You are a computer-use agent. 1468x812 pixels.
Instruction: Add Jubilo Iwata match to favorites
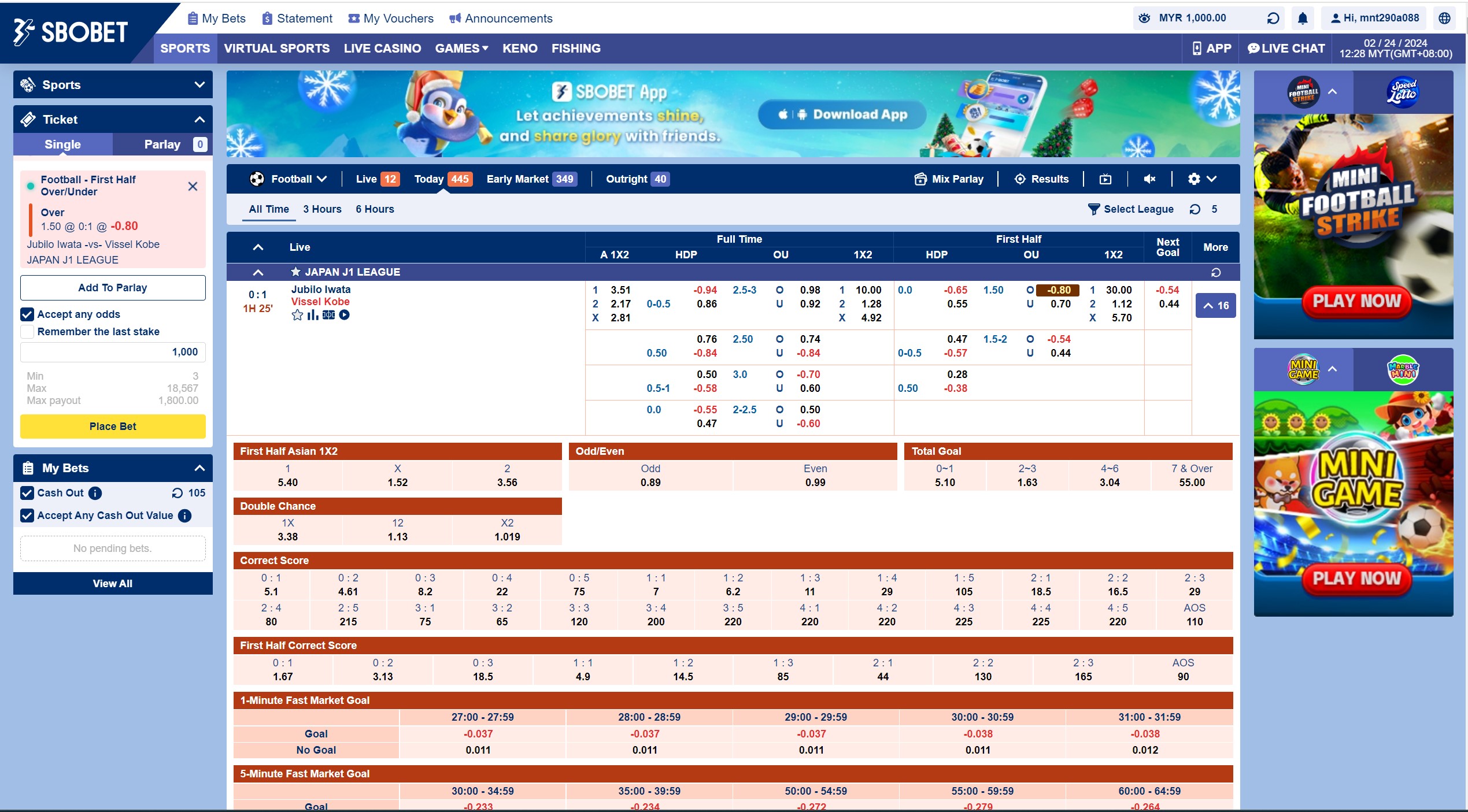297,315
